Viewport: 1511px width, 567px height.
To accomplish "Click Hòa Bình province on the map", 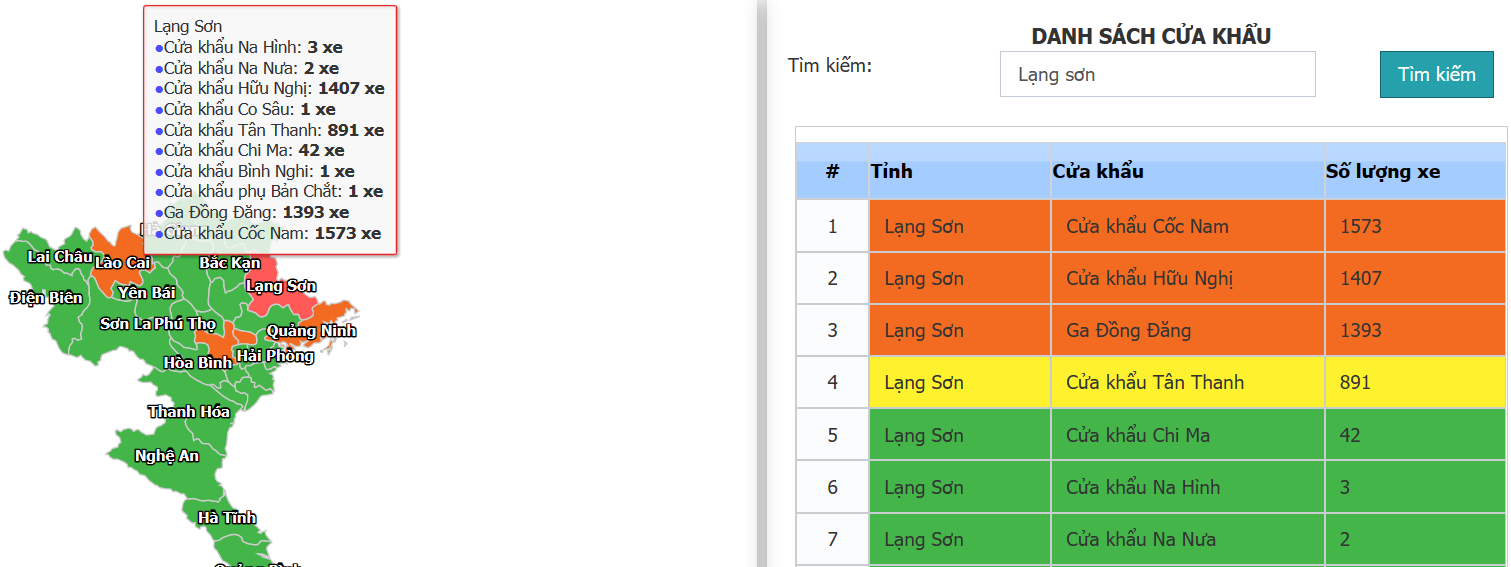I will click(197, 363).
